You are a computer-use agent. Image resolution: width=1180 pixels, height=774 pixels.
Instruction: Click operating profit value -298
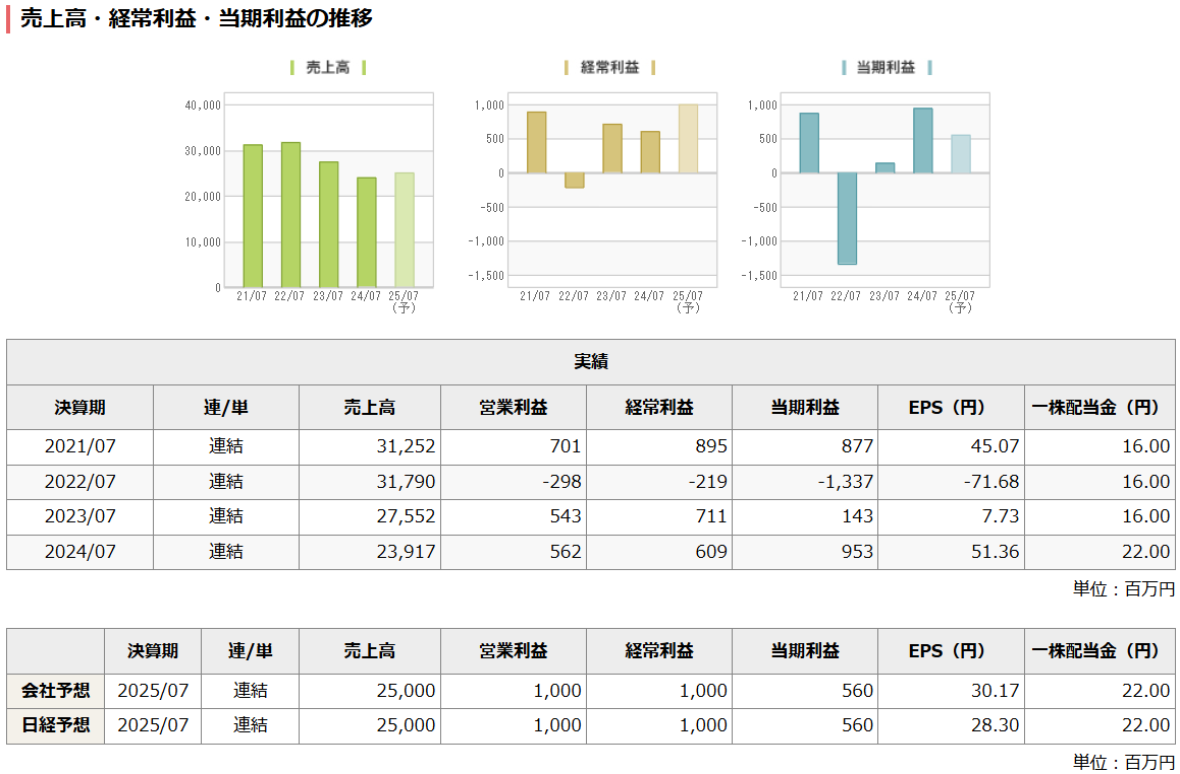(561, 481)
